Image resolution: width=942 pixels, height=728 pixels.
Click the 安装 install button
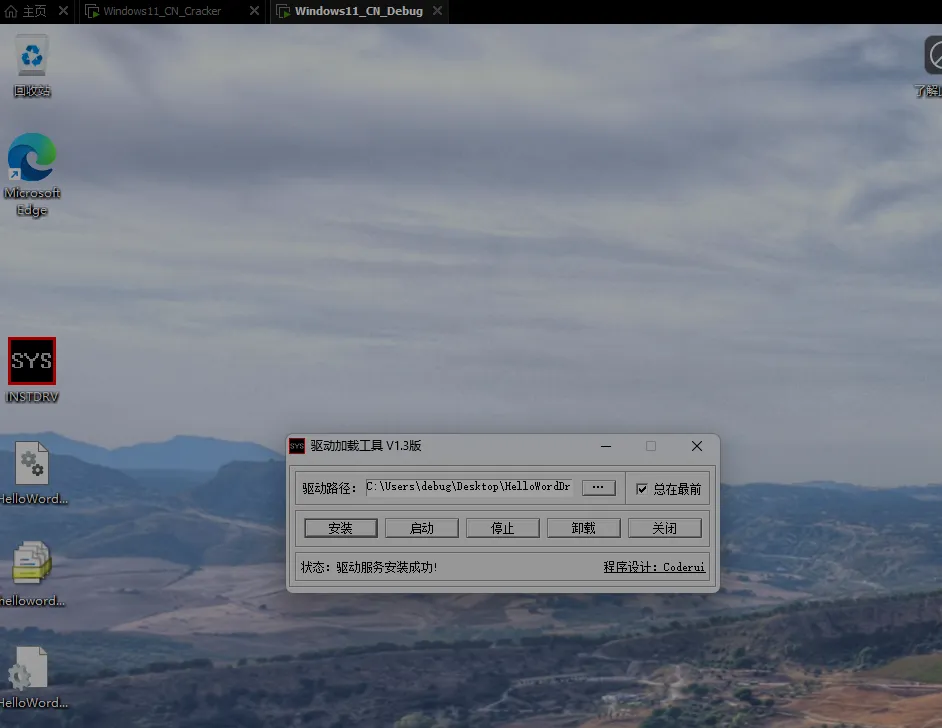(x=340, y=527)
